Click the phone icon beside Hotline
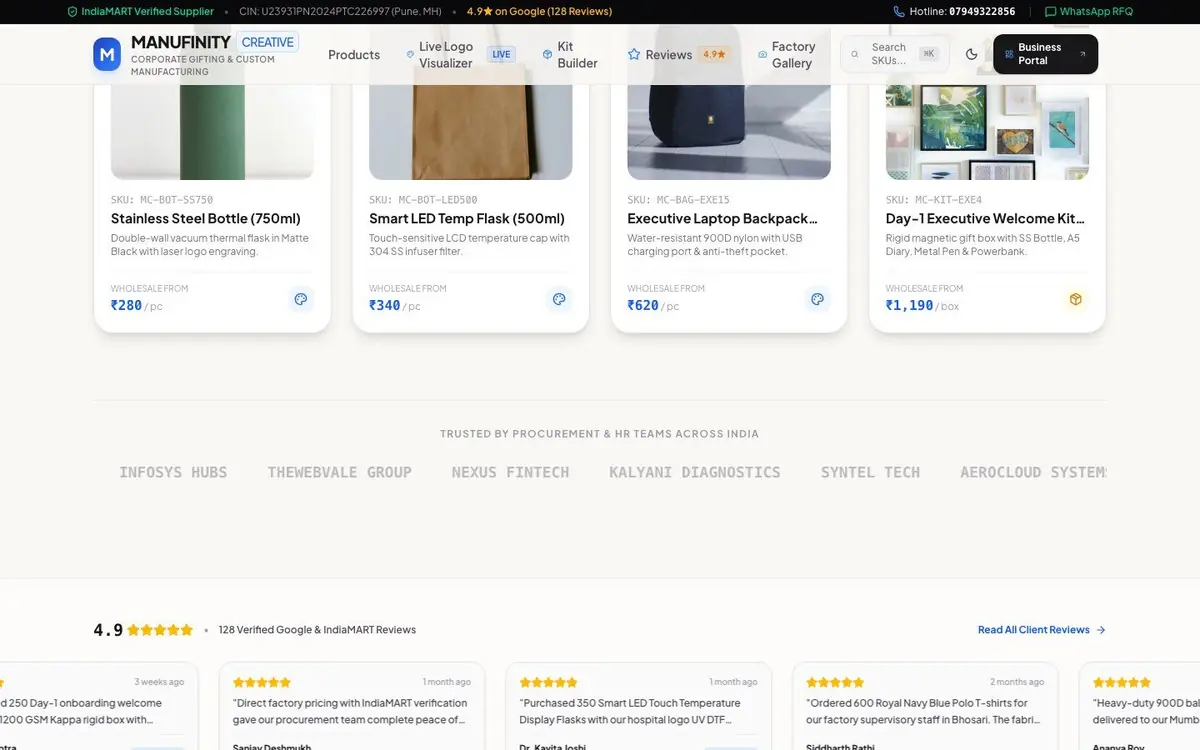Viewport: 1200px width, 750px height. pos(899,12)
